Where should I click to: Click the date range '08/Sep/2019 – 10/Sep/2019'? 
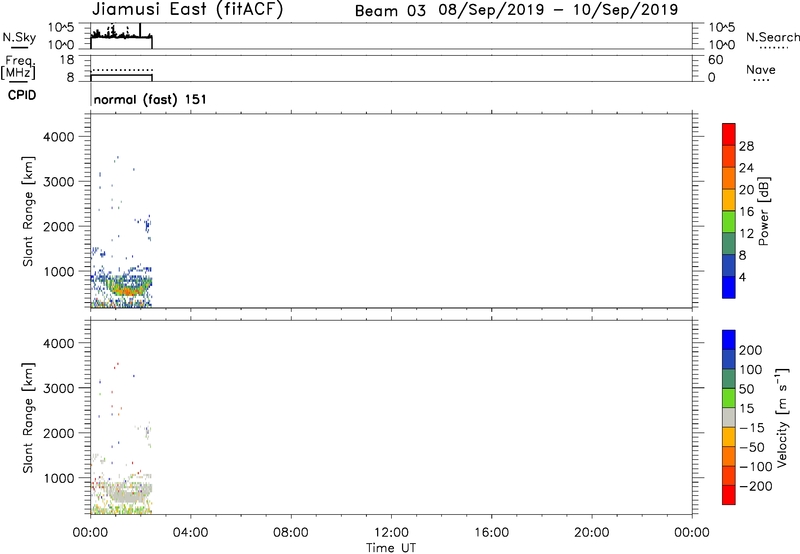pos(558,10)
